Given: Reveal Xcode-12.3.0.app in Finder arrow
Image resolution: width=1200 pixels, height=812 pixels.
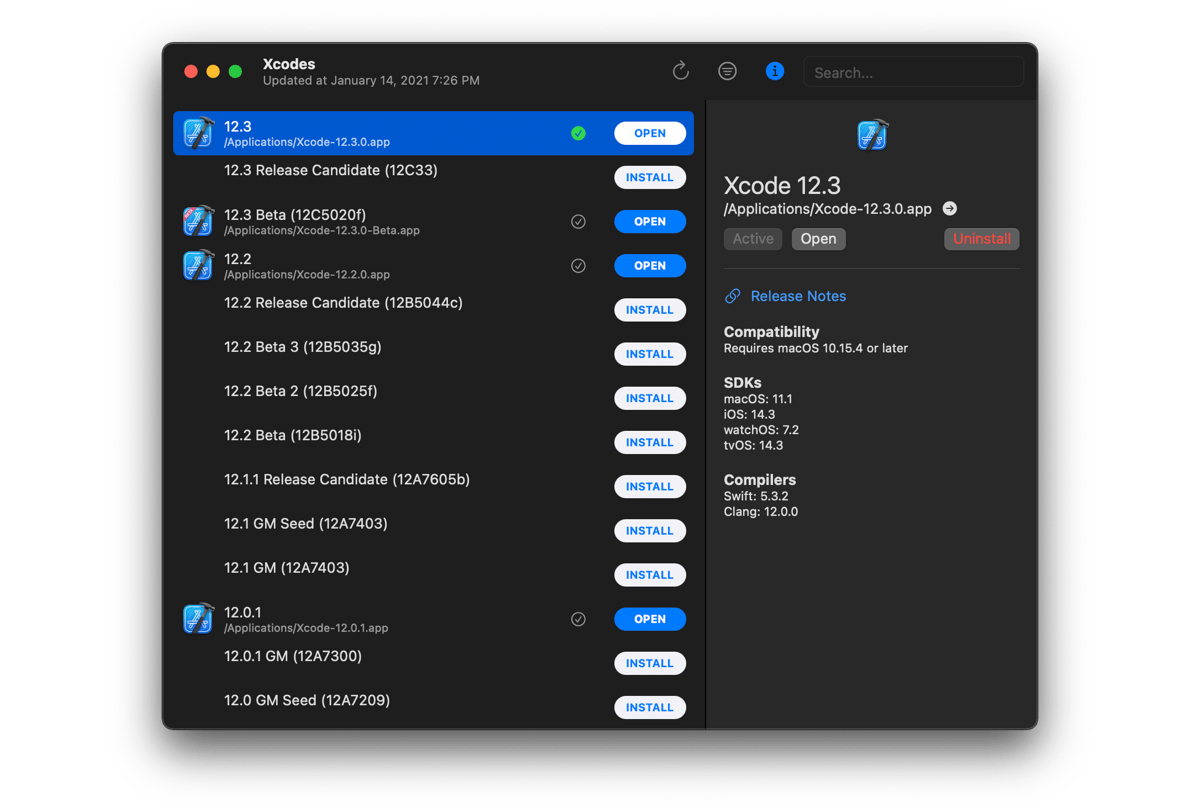Looking at the screenshot, I should (950, 209).
